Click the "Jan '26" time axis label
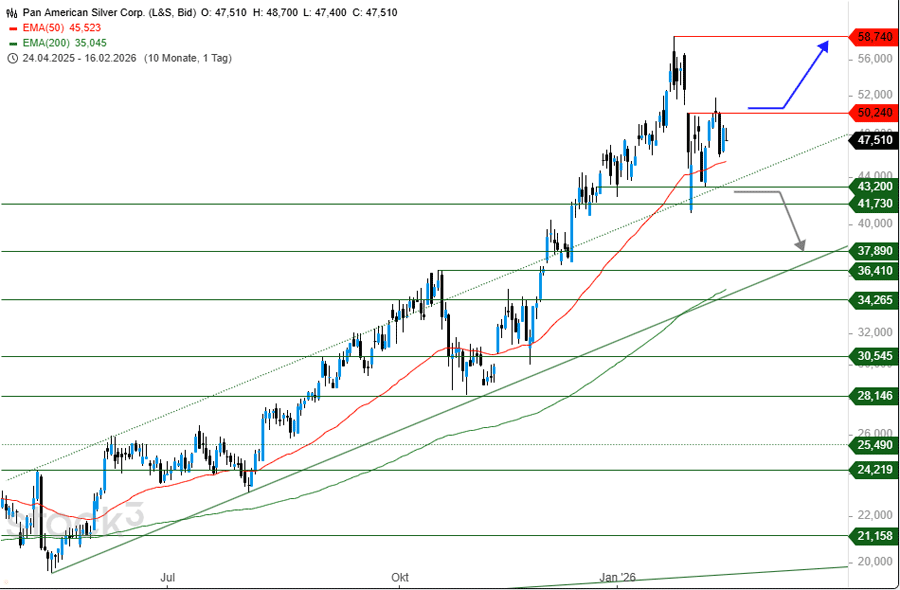 pyautogui.click(x=618, y=578)
